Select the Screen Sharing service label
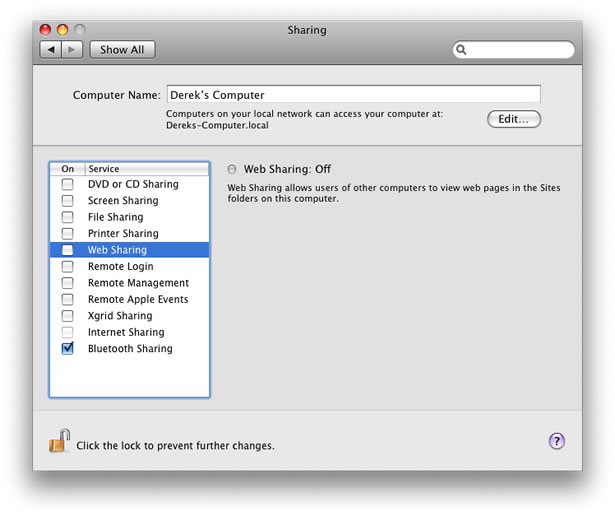The width and height of the screenshot is (615, 516). pyautogui.click(x=123, y=200)
